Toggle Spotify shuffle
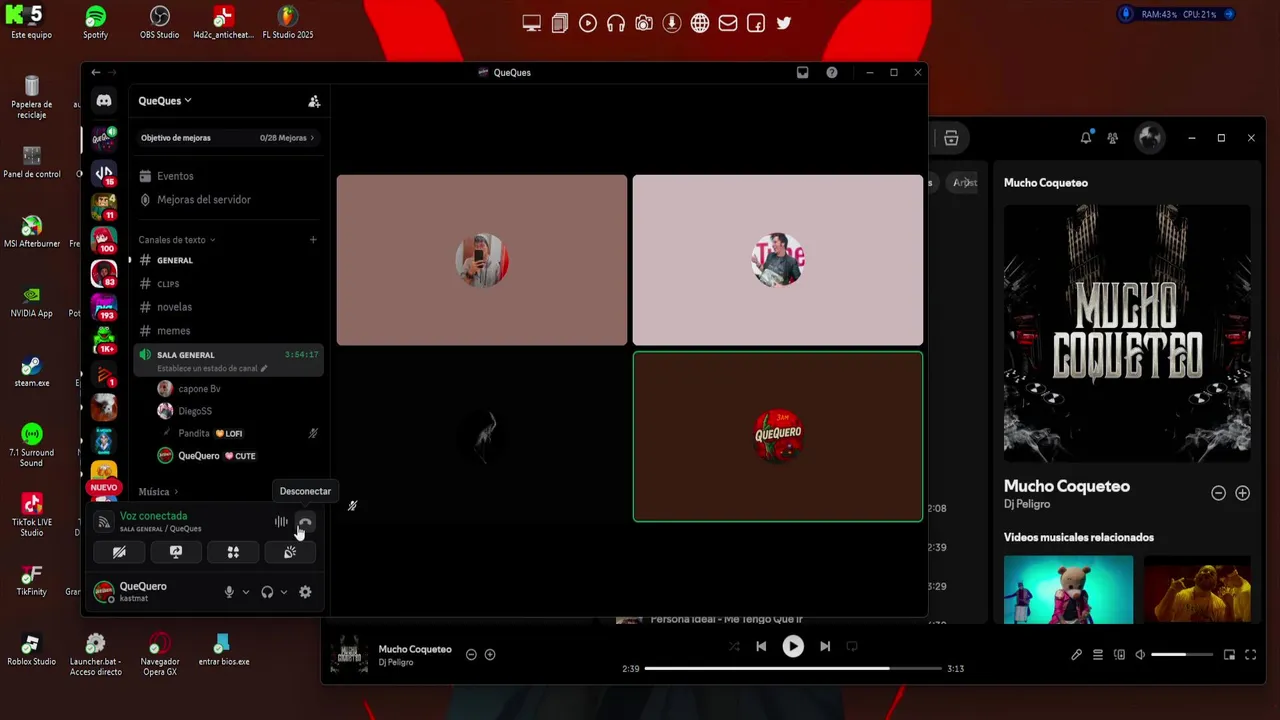 (734, 646)
